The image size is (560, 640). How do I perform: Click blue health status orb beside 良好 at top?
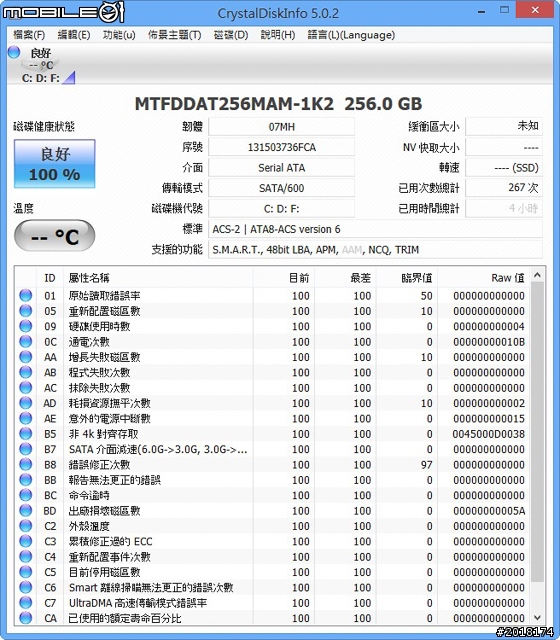coord(14,52)
